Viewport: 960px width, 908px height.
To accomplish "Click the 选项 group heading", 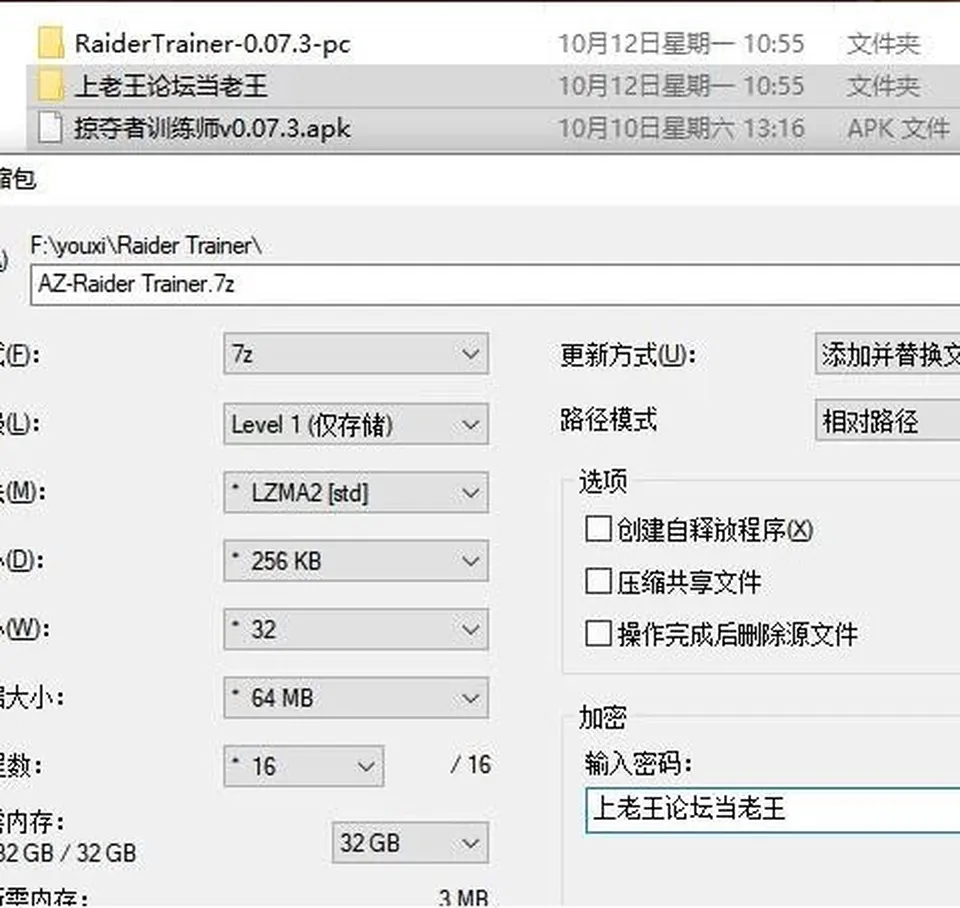I will click(602, 482).
